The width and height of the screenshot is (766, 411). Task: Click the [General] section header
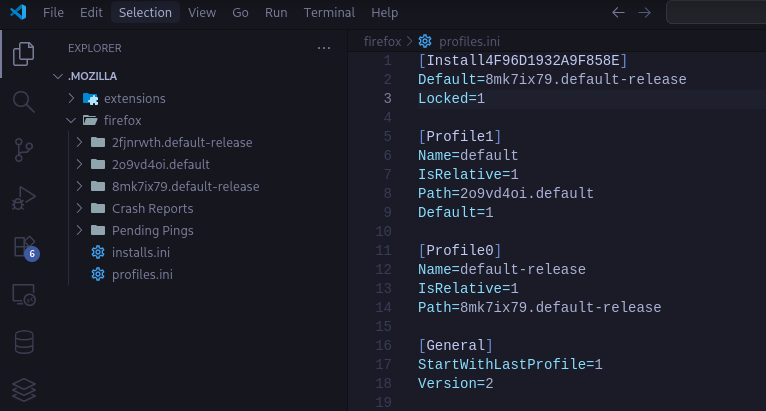coord(455,346)
